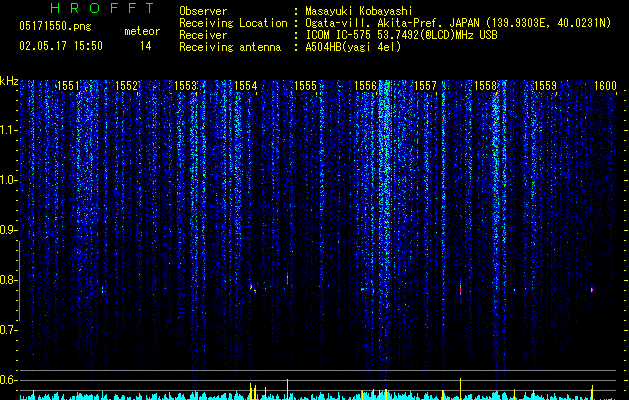Click the tallest yellow peak just before 1555
Viewport: 629px width, 400px height.
tap(287, 389)
